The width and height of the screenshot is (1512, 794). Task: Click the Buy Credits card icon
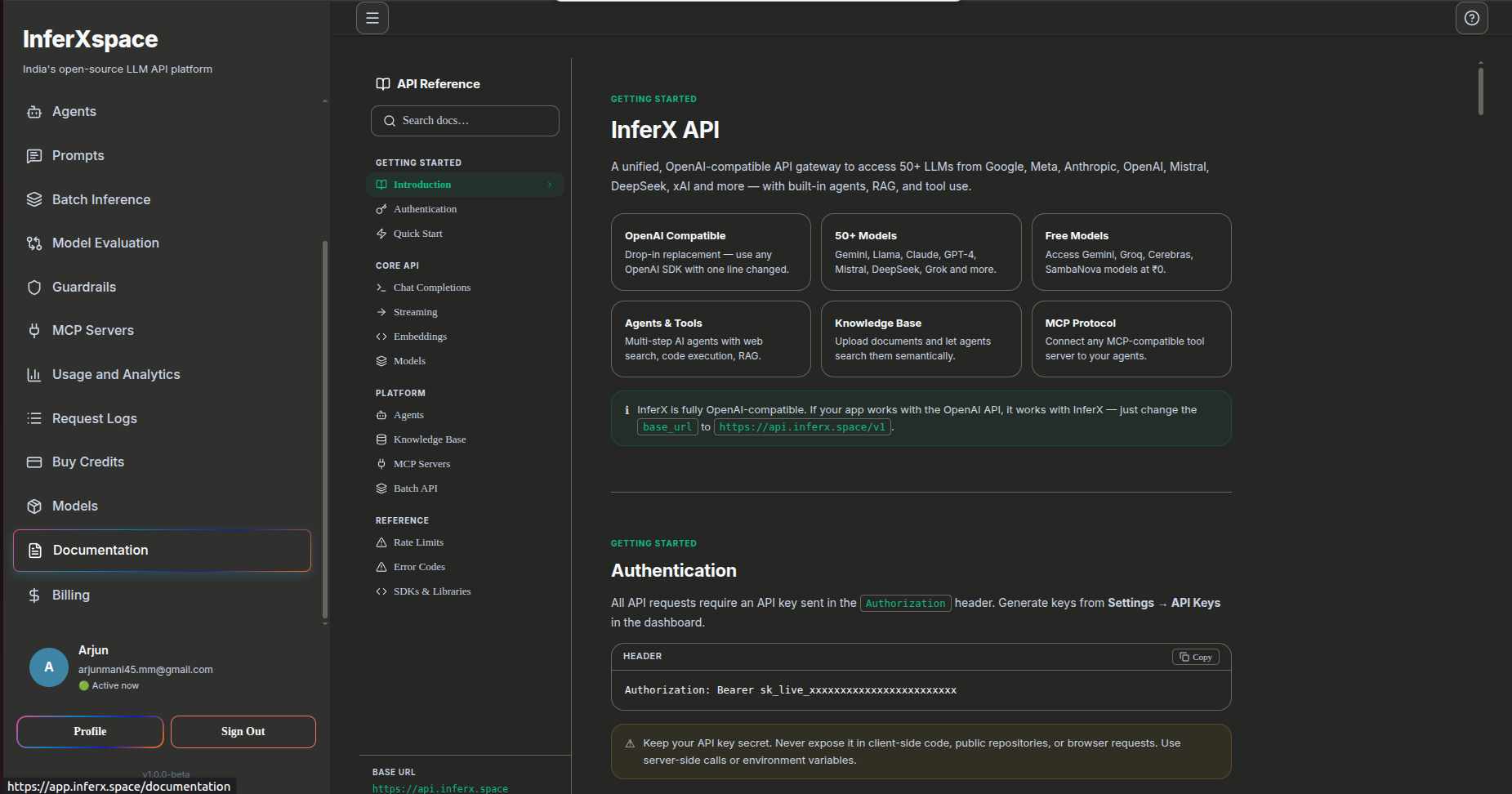[33, 462]
